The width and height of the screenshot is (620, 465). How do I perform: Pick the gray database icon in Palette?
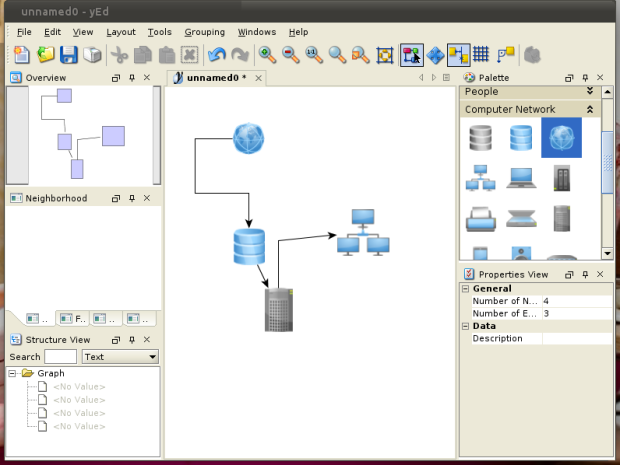point(481,137)
